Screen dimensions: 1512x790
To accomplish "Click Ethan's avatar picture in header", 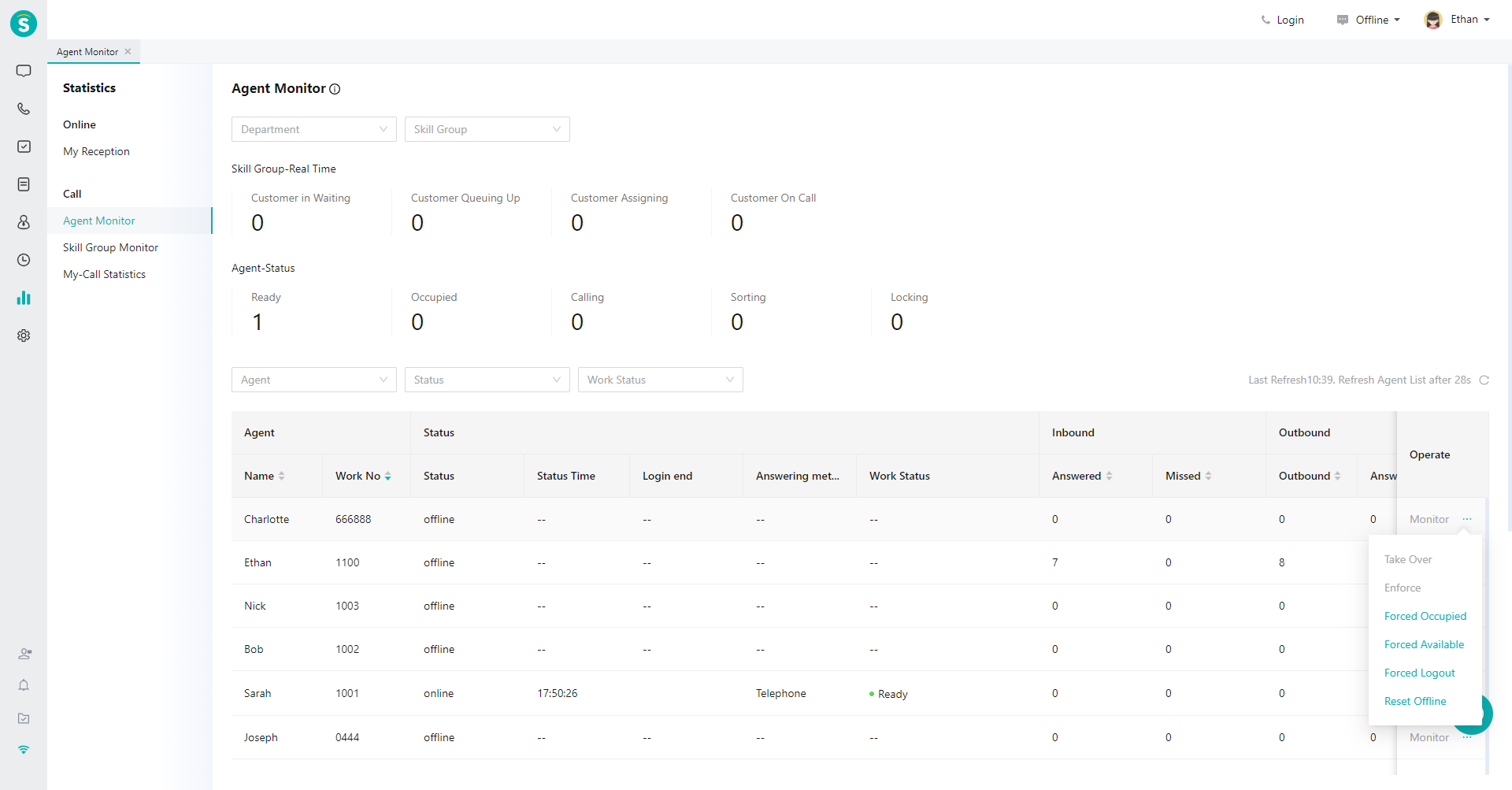I will coord(1433,20).
